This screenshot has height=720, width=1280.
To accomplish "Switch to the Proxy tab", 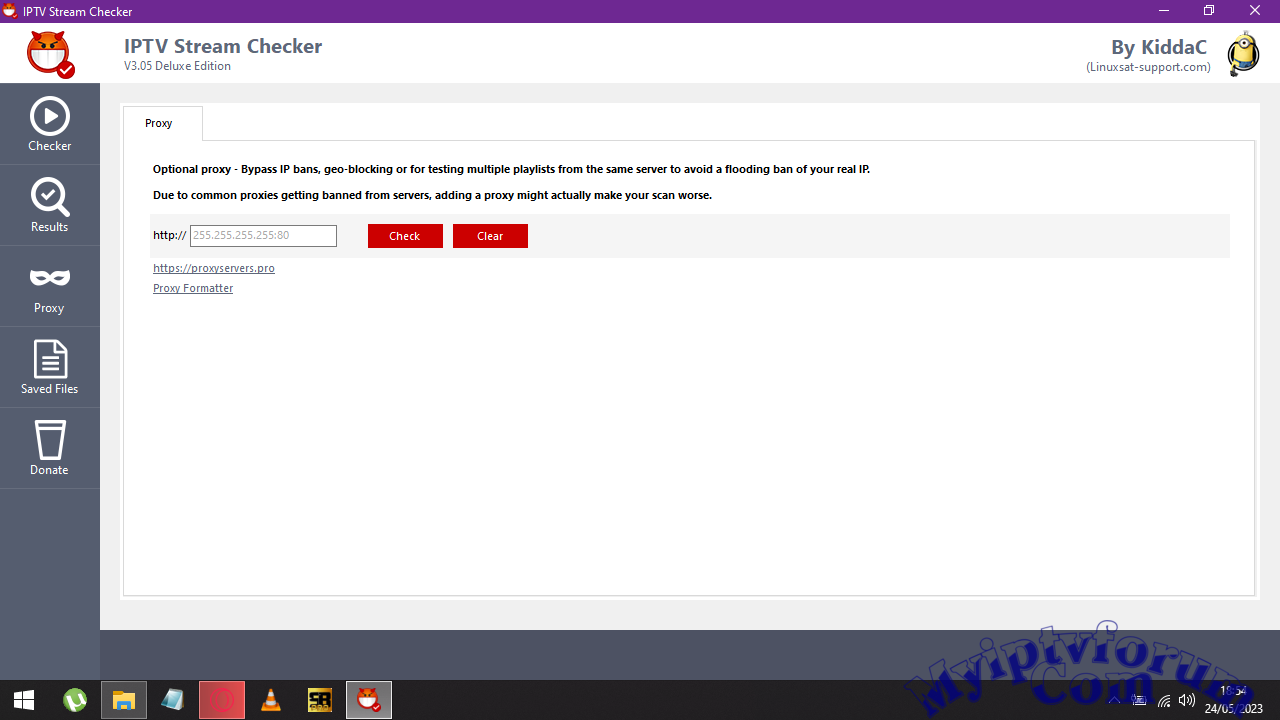I will point(158,123).
